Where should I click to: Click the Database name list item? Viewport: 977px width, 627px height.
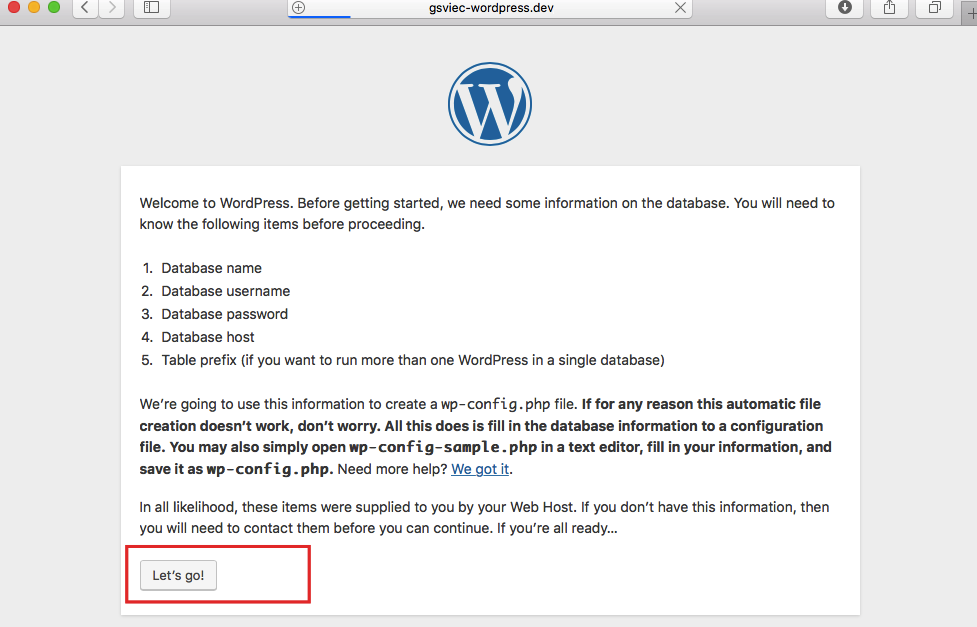tap(211, 268)
